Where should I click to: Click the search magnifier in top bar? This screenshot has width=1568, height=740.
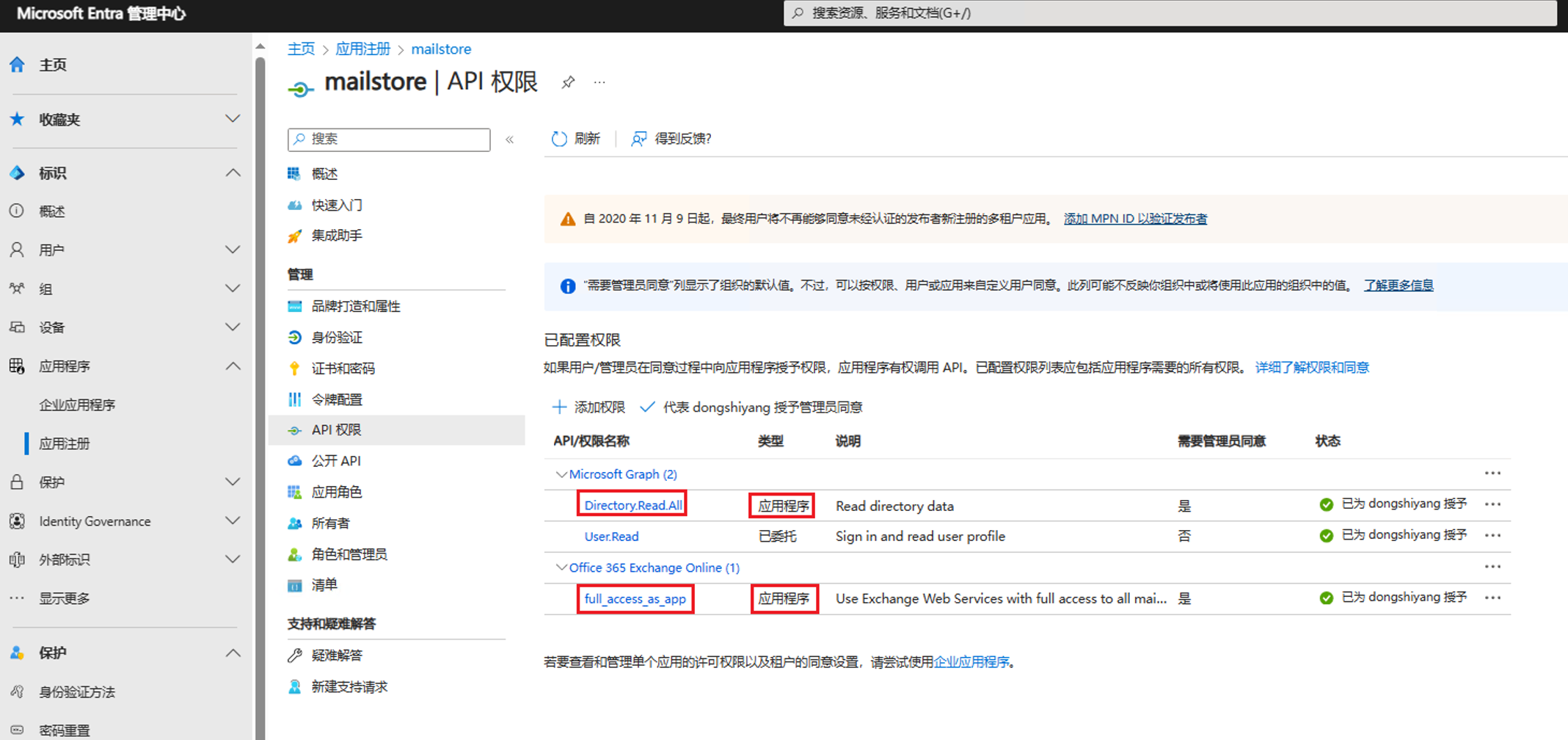pos(798,12)
